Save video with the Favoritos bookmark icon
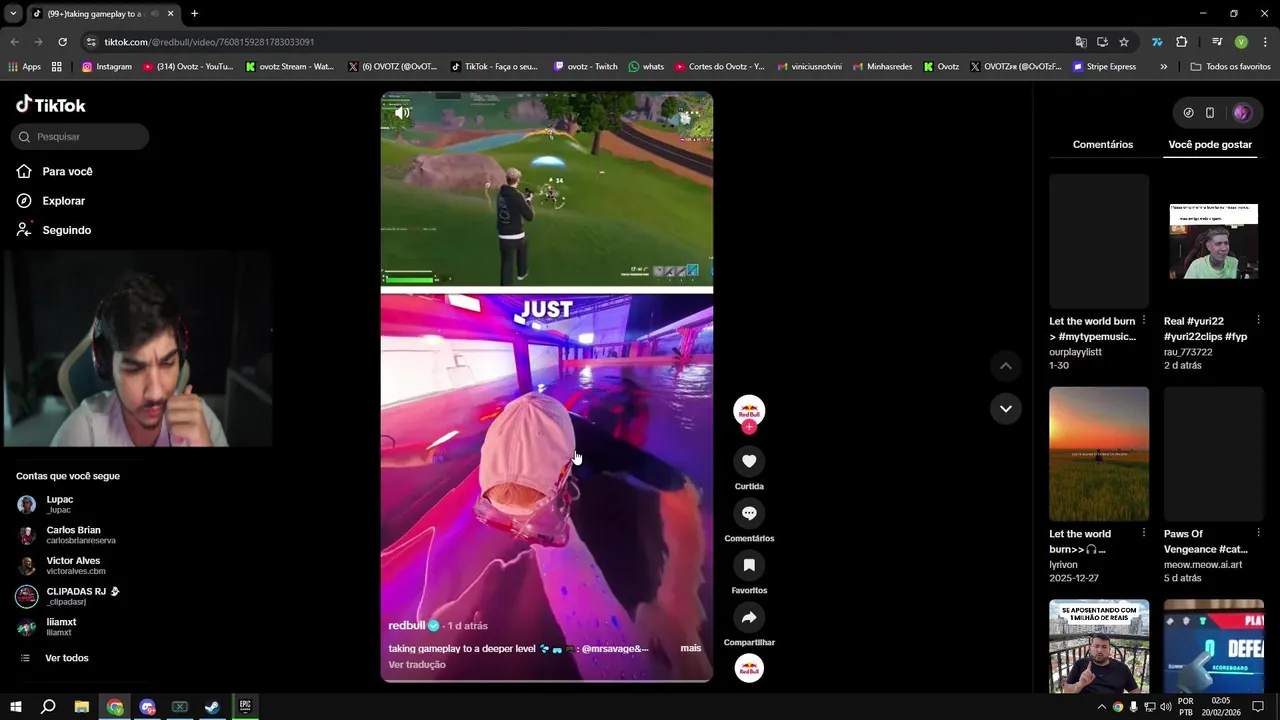Screen dimensions: 1280x720 click(x=749, y=565)
